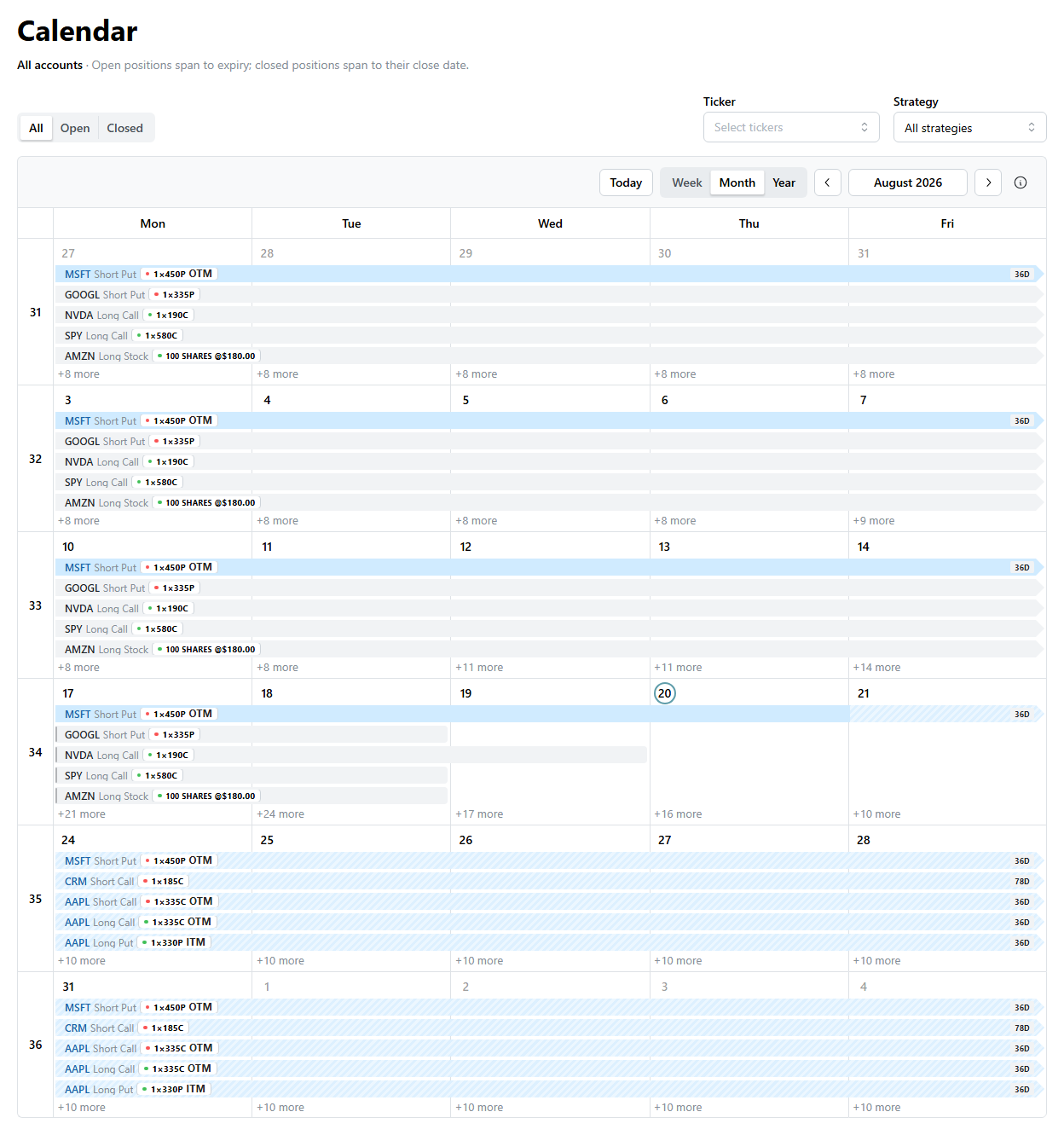
Task: Click the All accounts label
Action: pyautogui.click(x=49, y=65)
